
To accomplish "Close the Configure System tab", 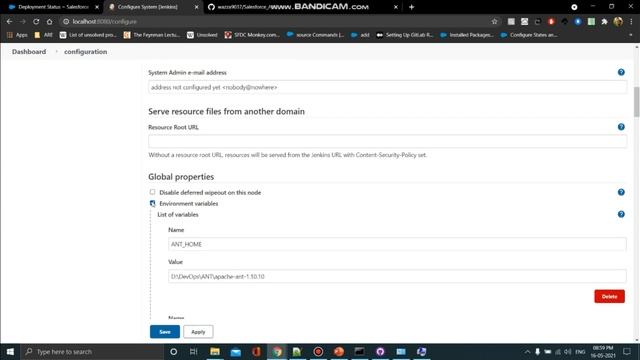I will click(x=196, y=7).
